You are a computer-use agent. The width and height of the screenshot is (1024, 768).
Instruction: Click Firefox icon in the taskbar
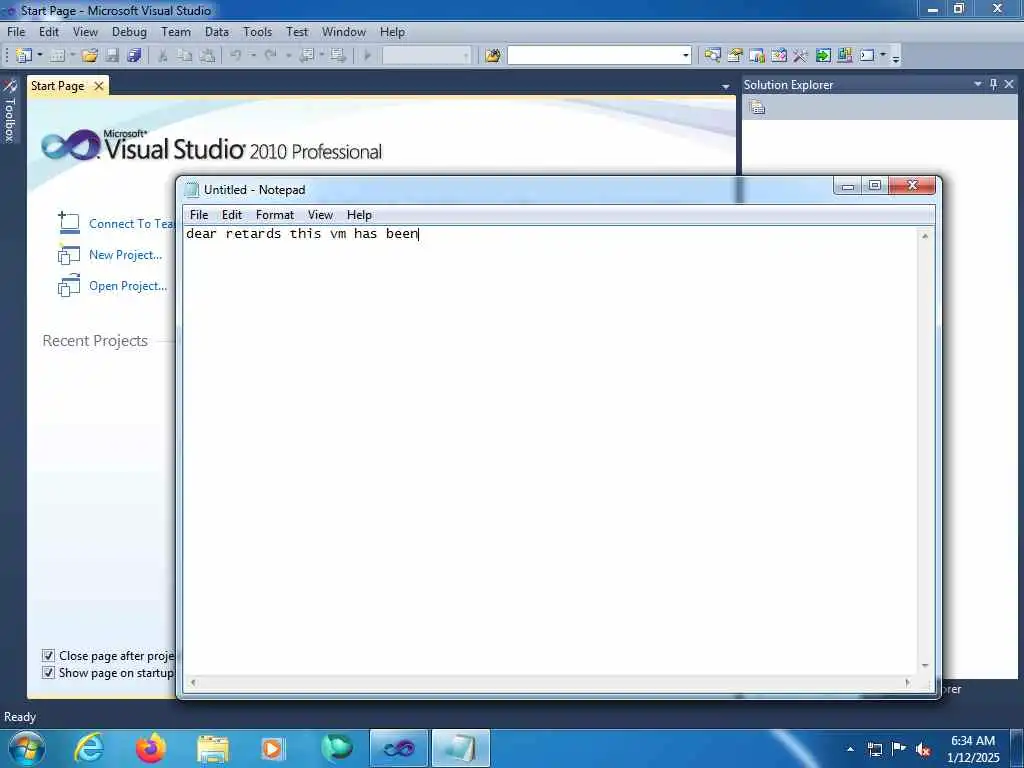151,748
